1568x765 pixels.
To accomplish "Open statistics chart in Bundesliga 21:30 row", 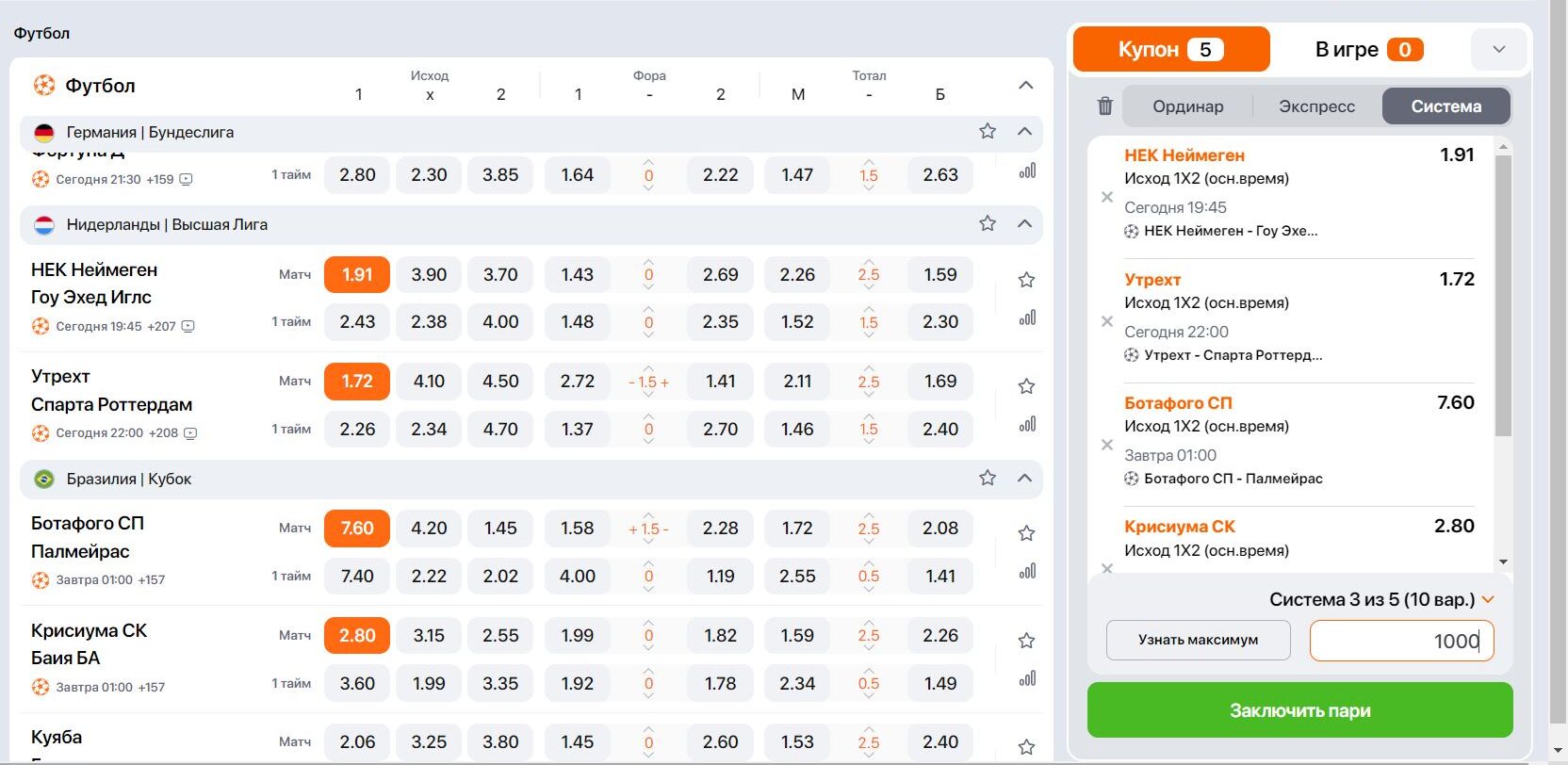I will [1027, 171].
